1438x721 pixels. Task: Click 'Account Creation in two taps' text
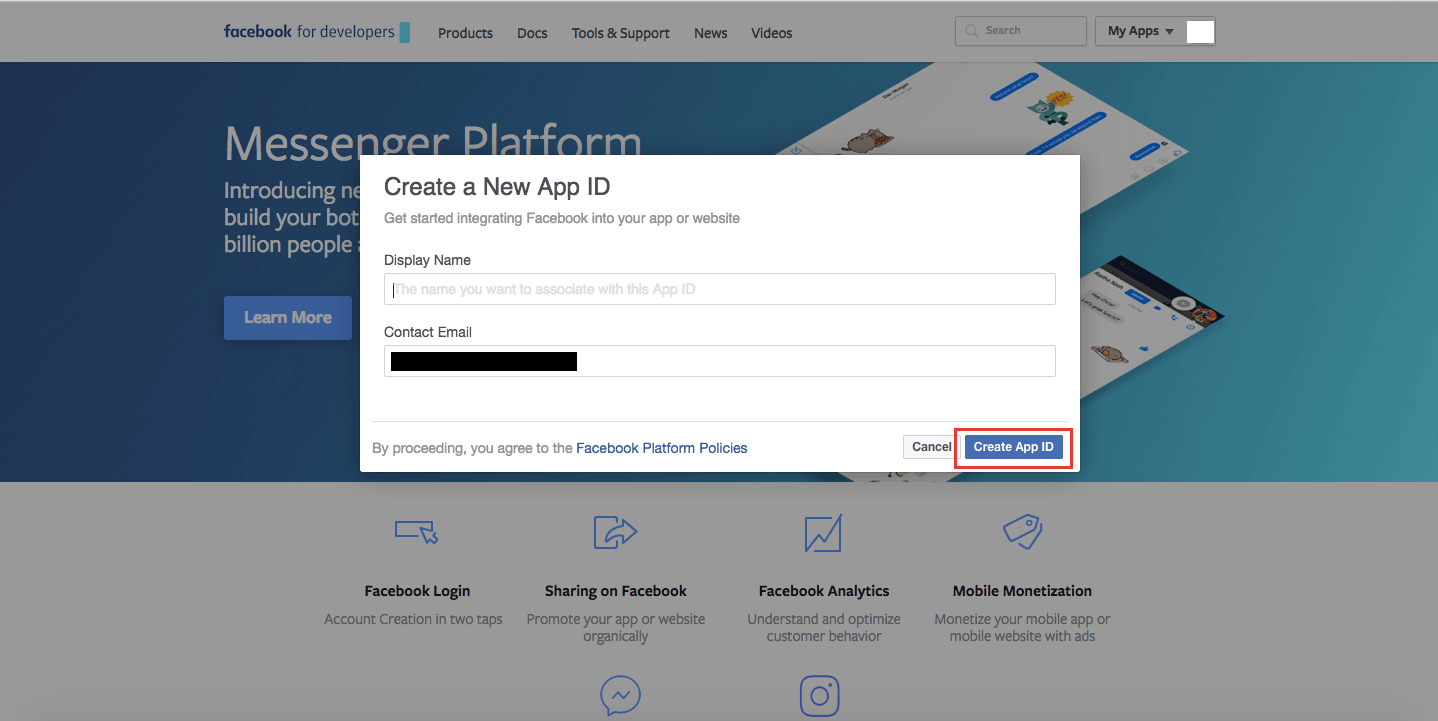pos(413,619)
